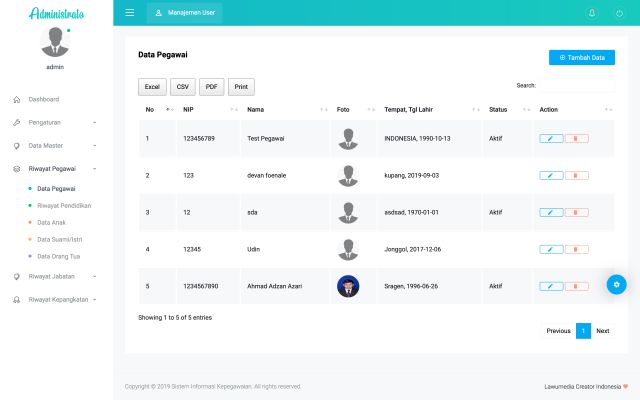Click delete trash icon for devan foenale
The image size is (640, 400).
point(576,175)
